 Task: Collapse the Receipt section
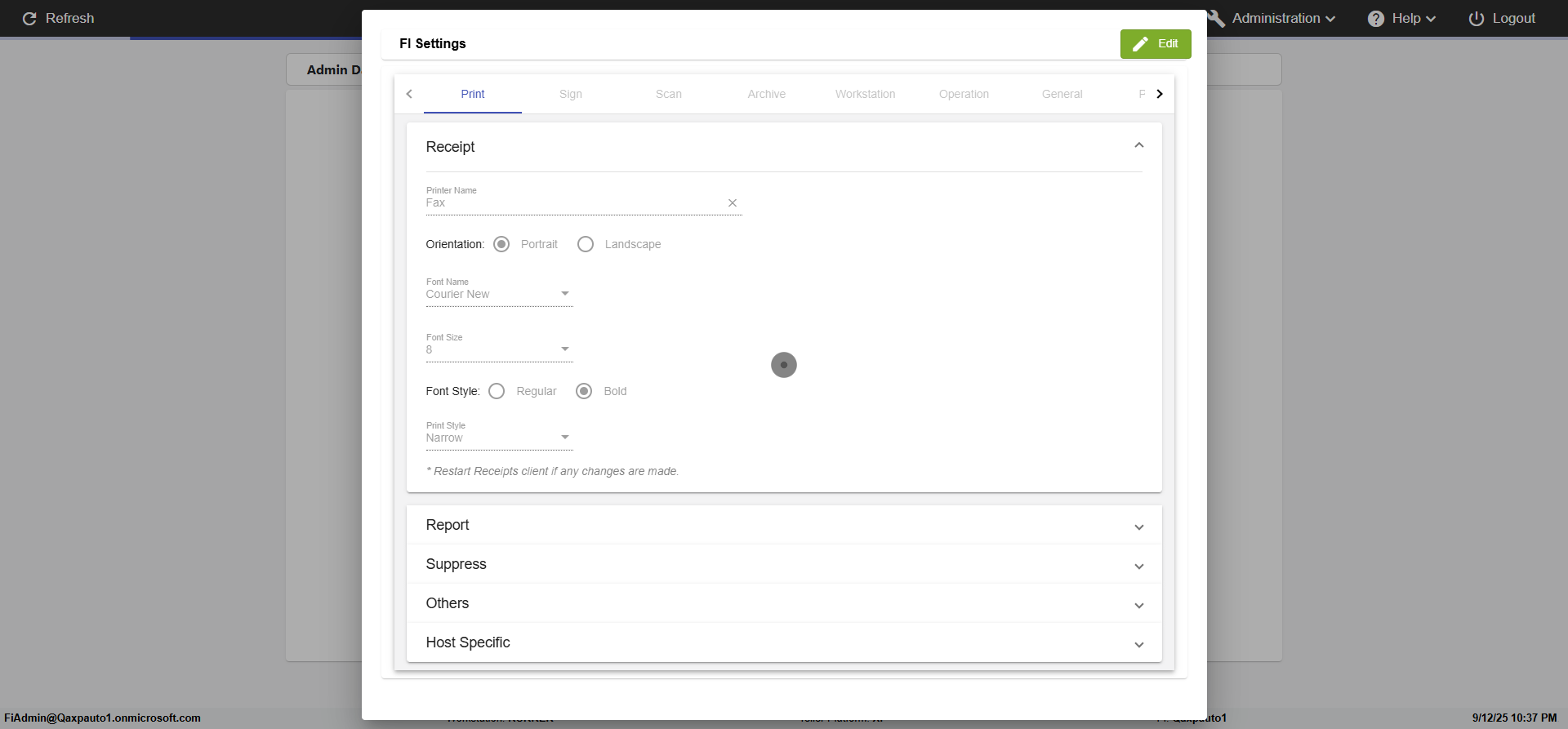[1138, 146]
